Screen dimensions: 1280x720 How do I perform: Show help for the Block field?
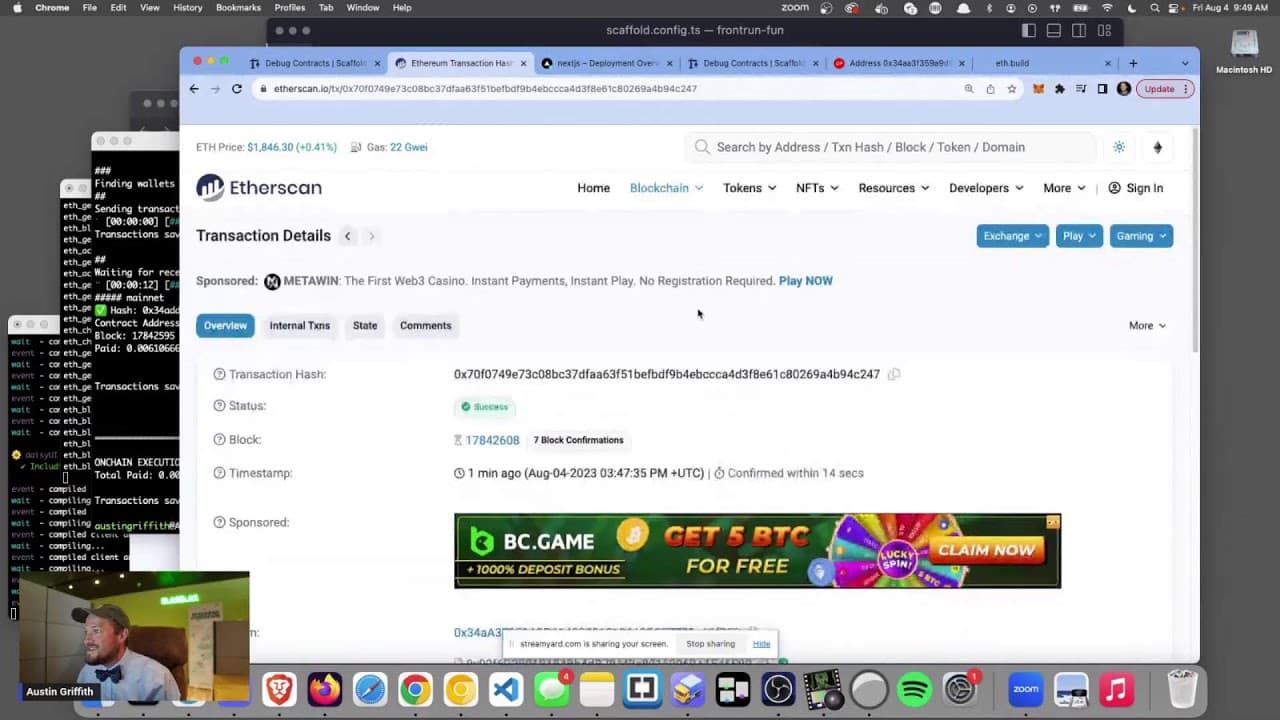(x=219, y=440)
